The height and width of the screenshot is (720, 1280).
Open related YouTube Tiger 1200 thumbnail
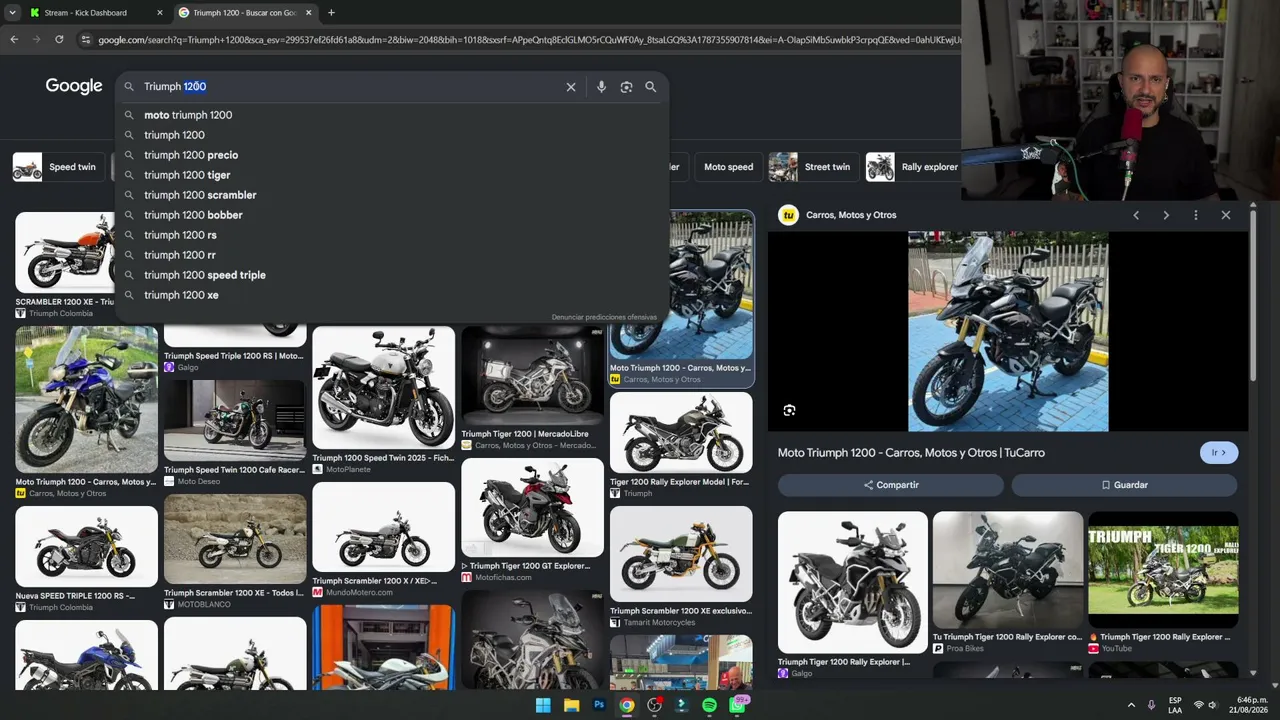(1163, 570)
